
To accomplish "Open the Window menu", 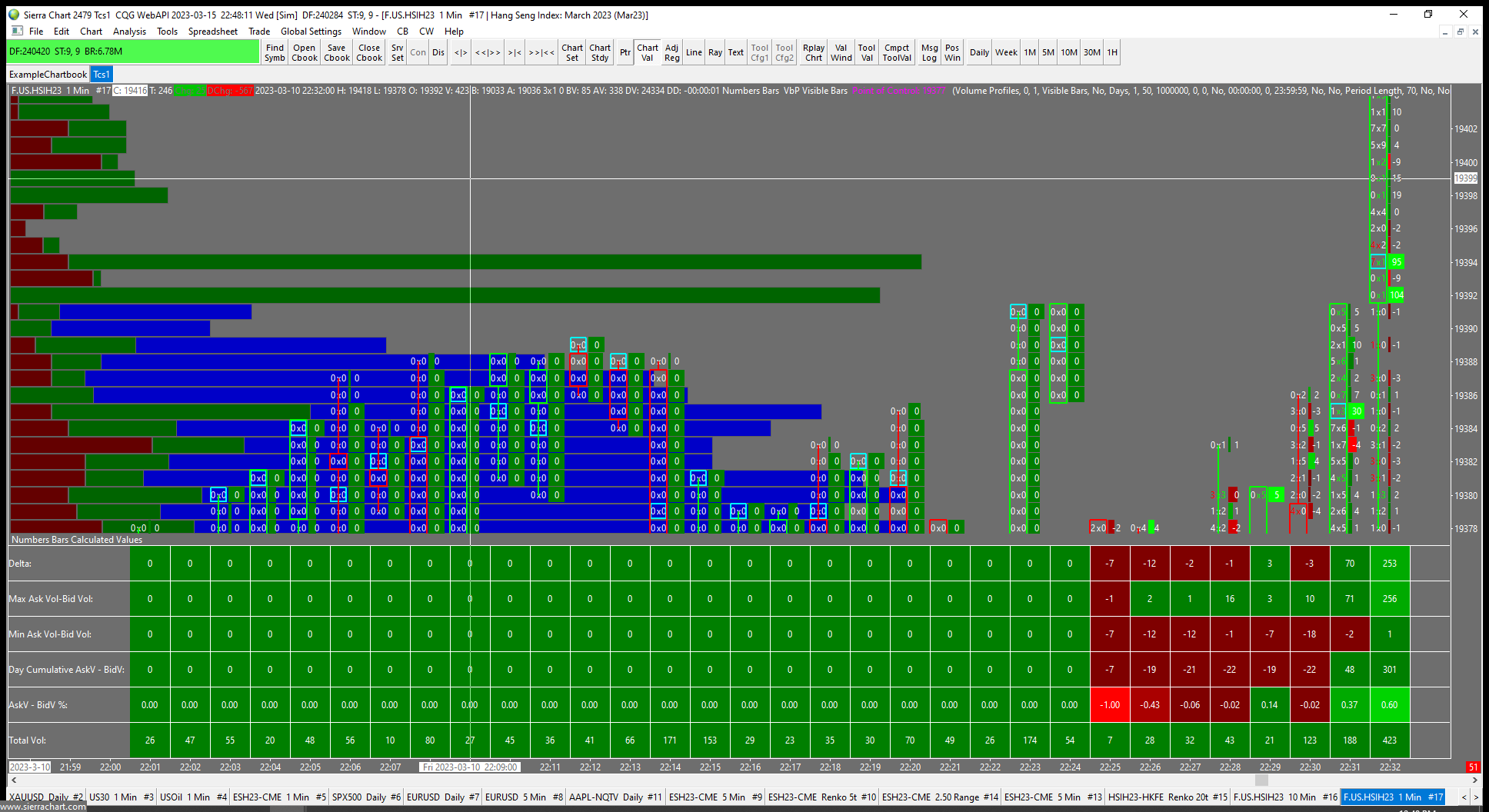I will tap(369, 32).
